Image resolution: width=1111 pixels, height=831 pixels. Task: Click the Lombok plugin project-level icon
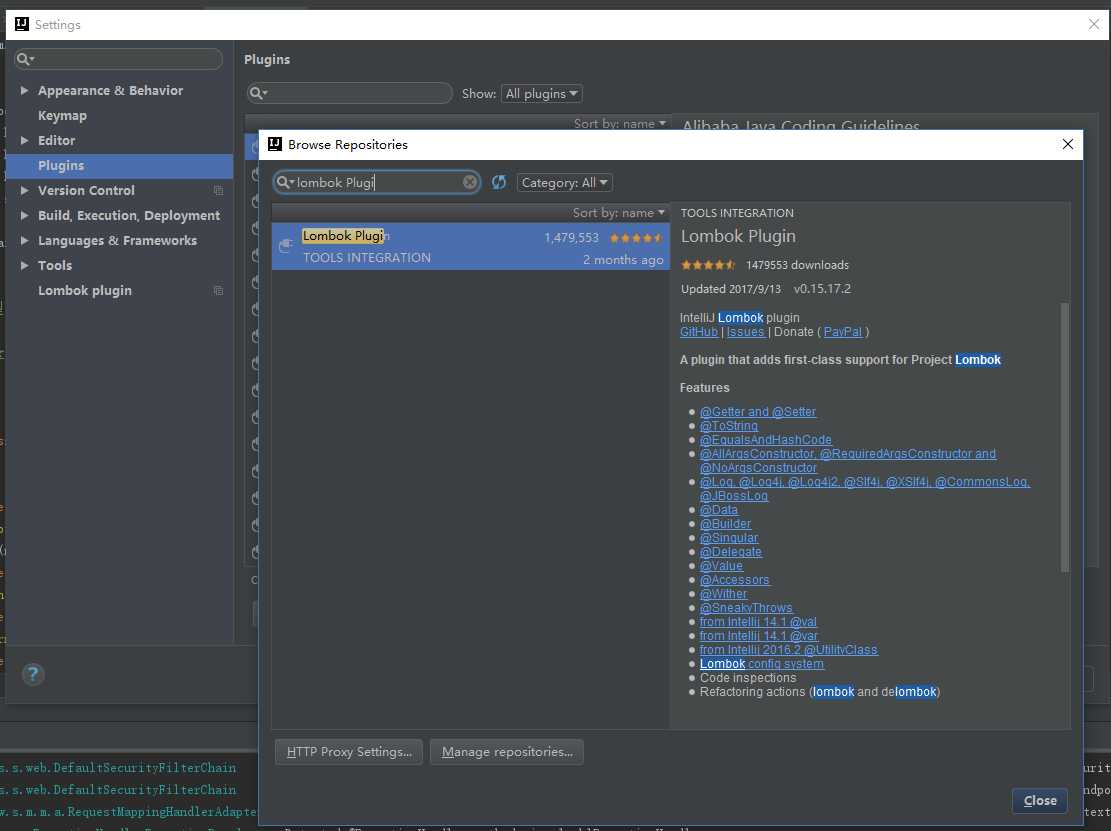pos(218,290)
